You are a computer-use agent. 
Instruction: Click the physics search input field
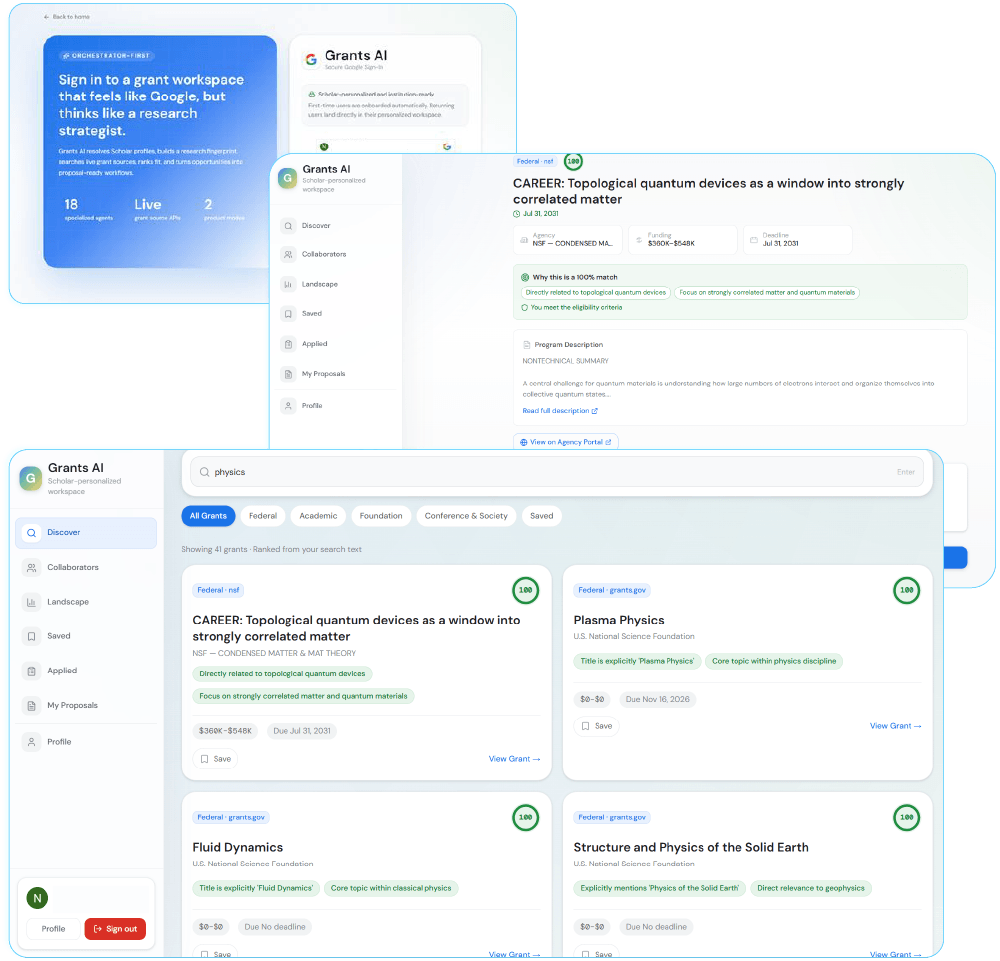(550, 472)
